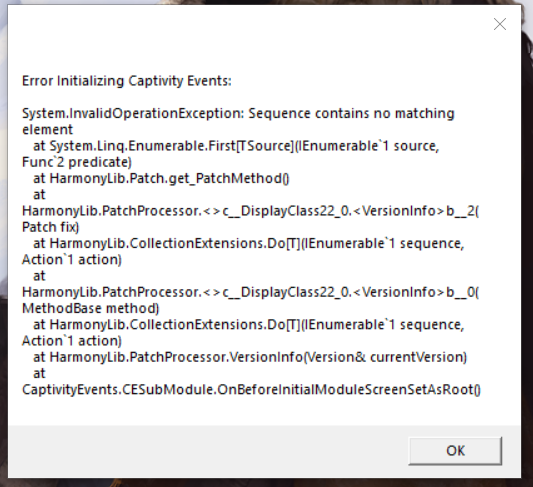Click the 'Sequence contains no matching' phrase
533x487 pixels.
click(351, 113)
